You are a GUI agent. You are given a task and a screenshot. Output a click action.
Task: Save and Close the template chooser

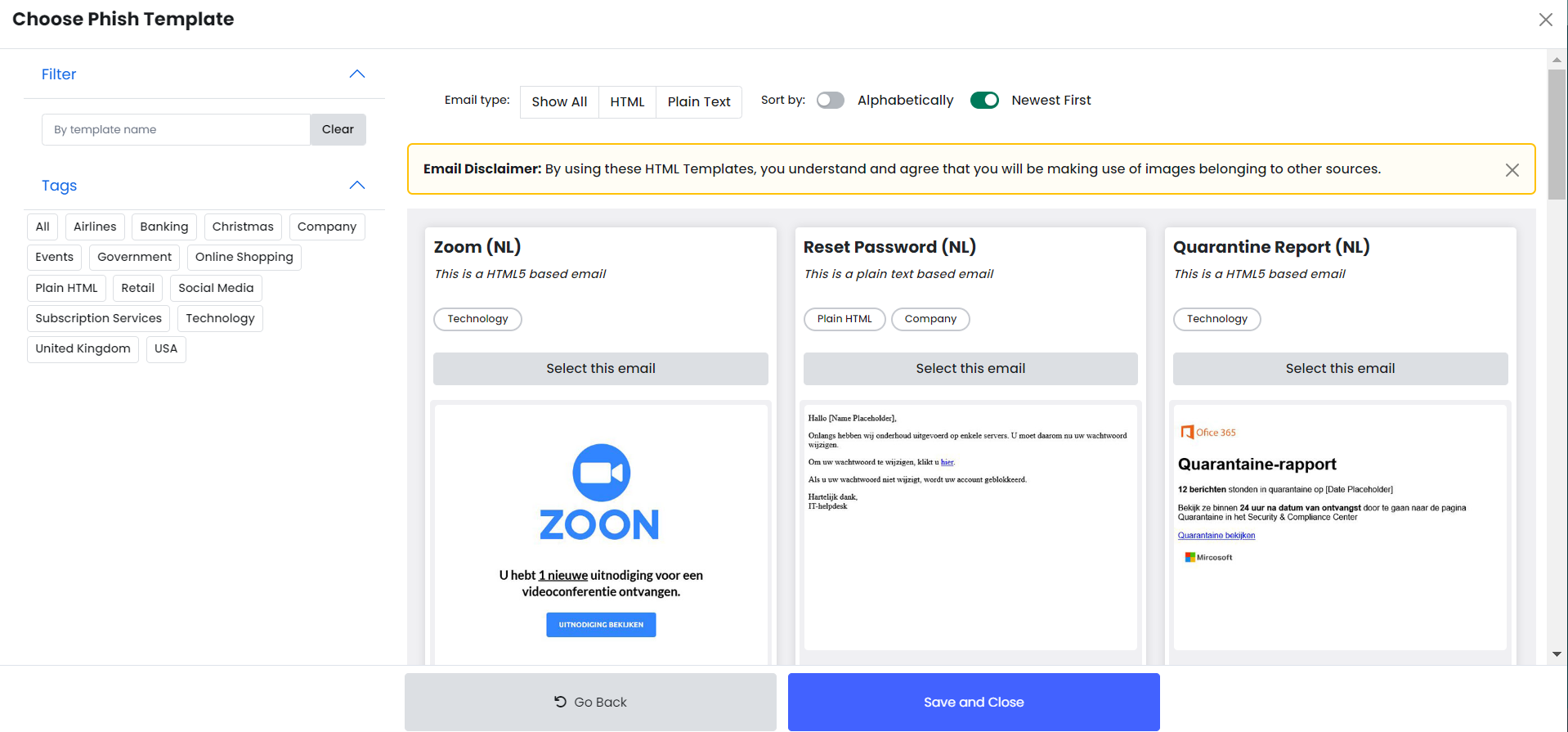(x=974, y=702)
